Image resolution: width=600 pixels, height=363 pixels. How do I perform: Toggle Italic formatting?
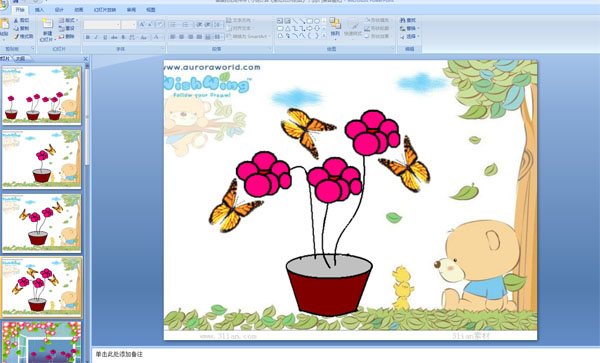96,37
